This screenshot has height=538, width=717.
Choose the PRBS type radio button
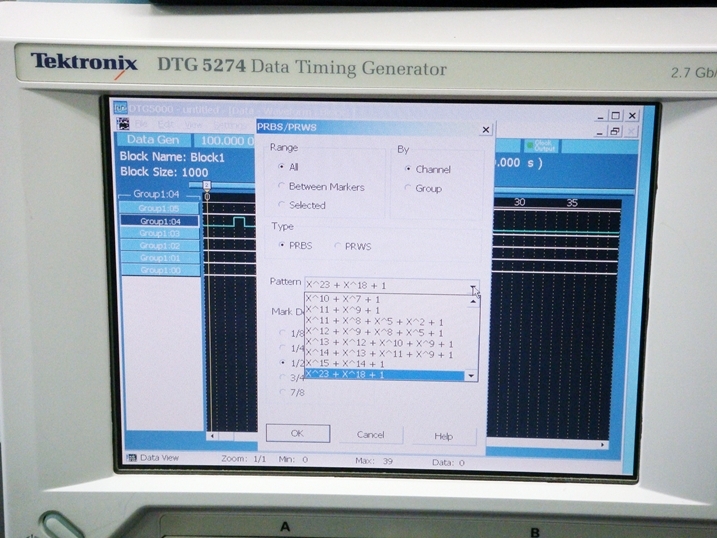click(282, 245)
